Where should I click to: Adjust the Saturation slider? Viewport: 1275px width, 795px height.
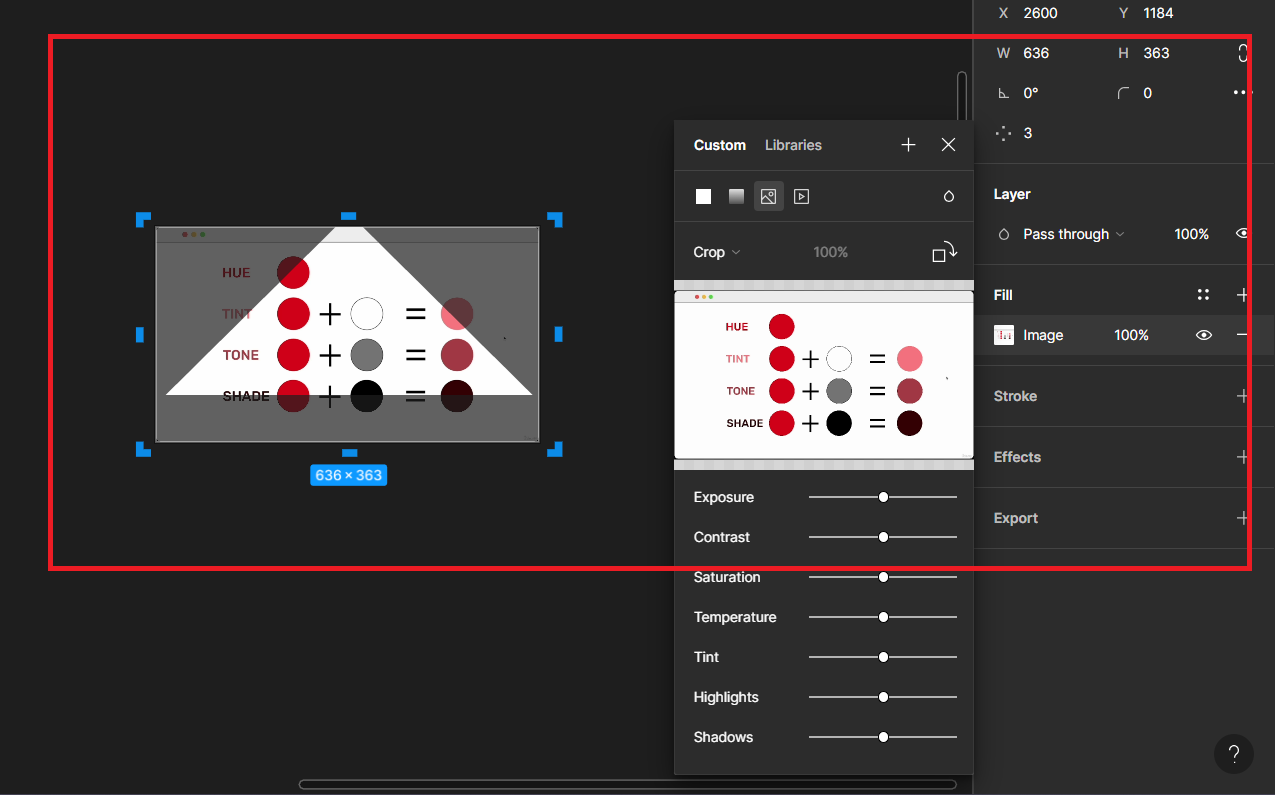(883, 577)
